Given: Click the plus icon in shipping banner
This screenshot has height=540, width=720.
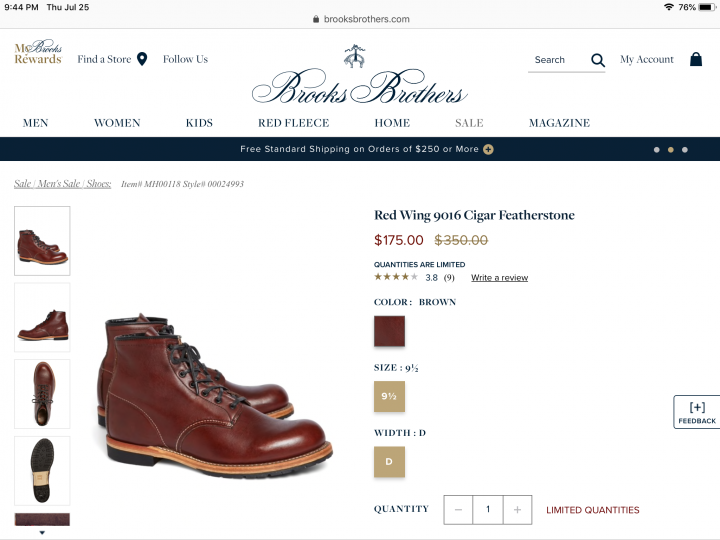Looking at the screenshot, I should [x=488, y=149].
